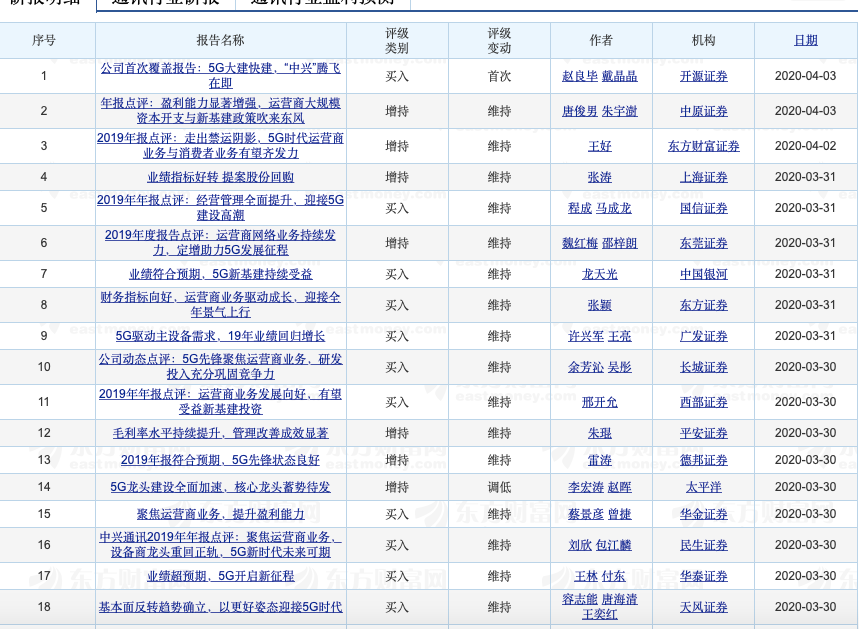Screen dimensions: 859x629
Task: Open institution link 西部证券
Action: coord(703,402)
